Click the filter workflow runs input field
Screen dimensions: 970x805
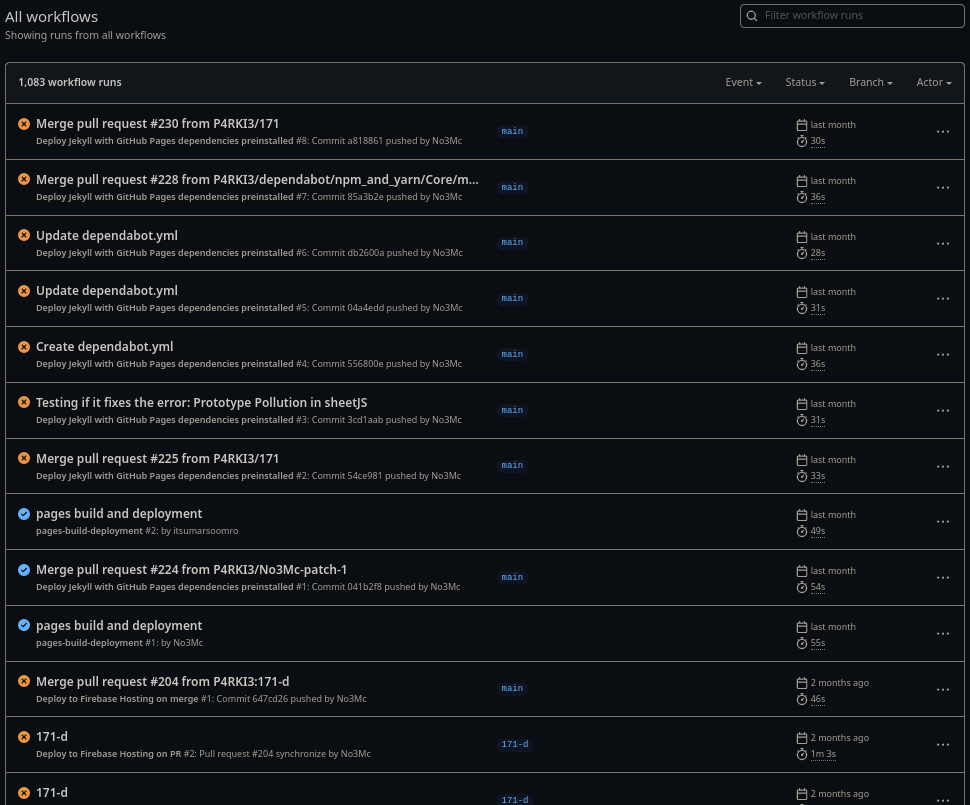point(860,16)
